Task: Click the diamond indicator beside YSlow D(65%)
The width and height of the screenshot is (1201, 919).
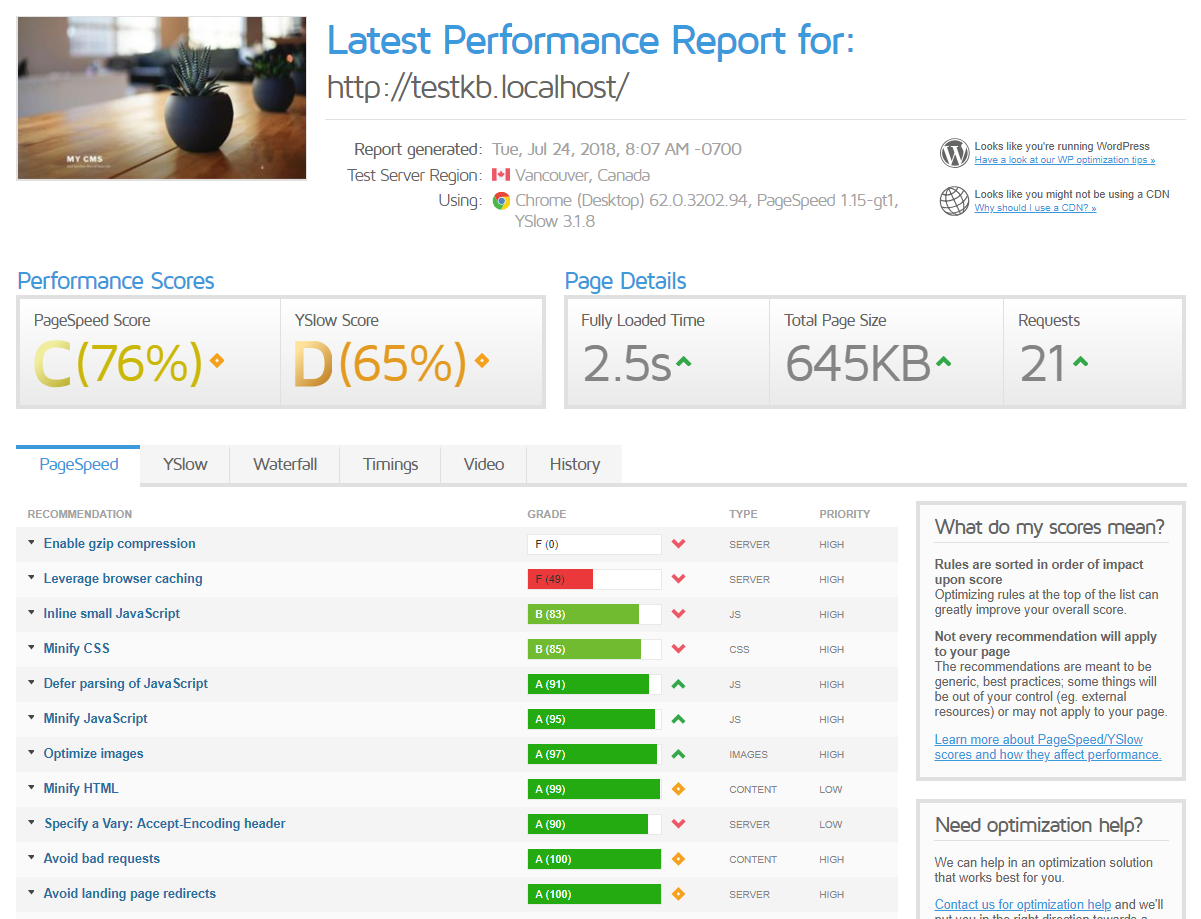Action: click(x=482, y=360)
